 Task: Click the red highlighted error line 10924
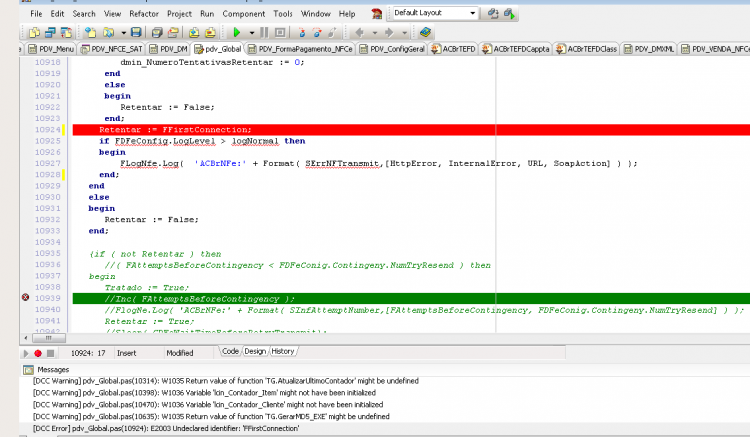pos(411,130)
